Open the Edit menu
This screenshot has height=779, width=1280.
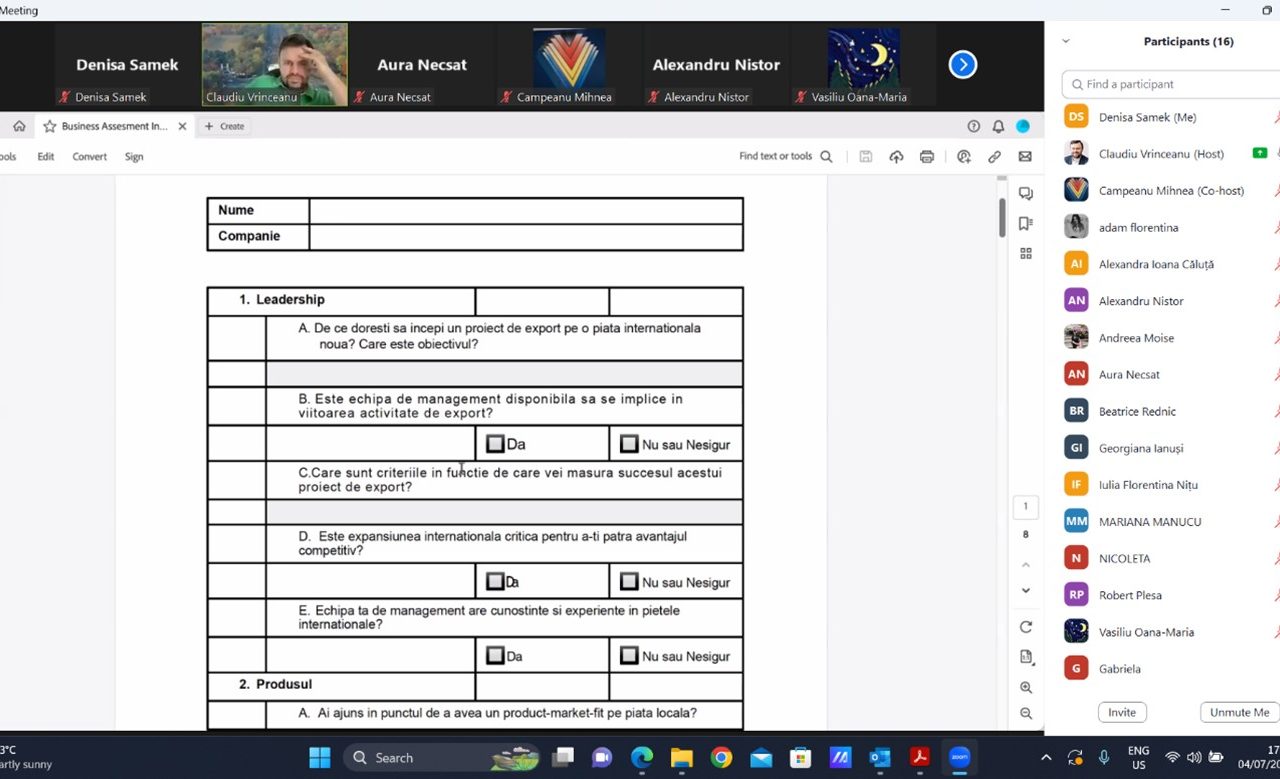click(46, 157)
